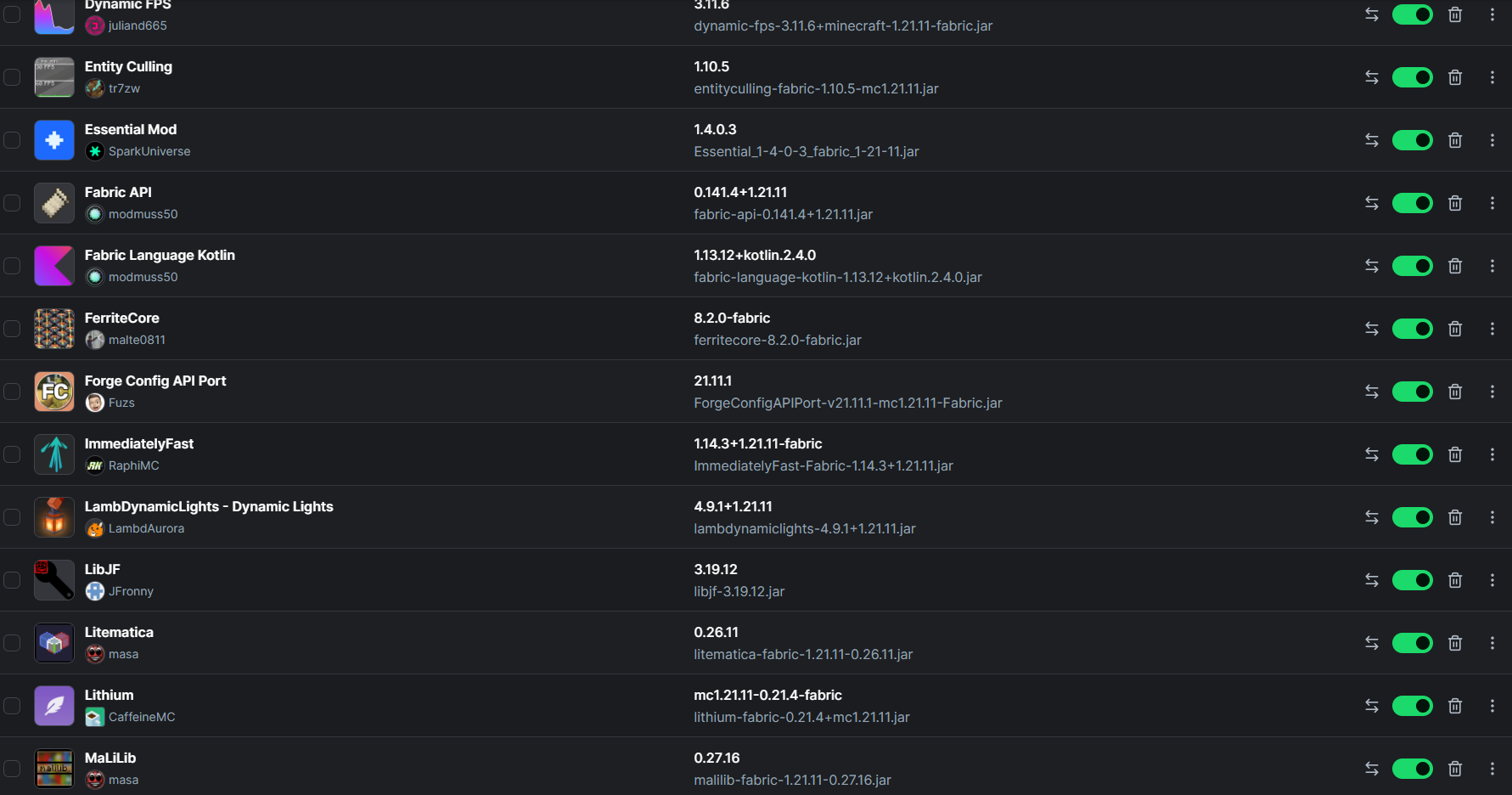Screen dimensions: 1512x795
Task: Open more options menu for Lithium
Action: click(x=1492, y=706)
